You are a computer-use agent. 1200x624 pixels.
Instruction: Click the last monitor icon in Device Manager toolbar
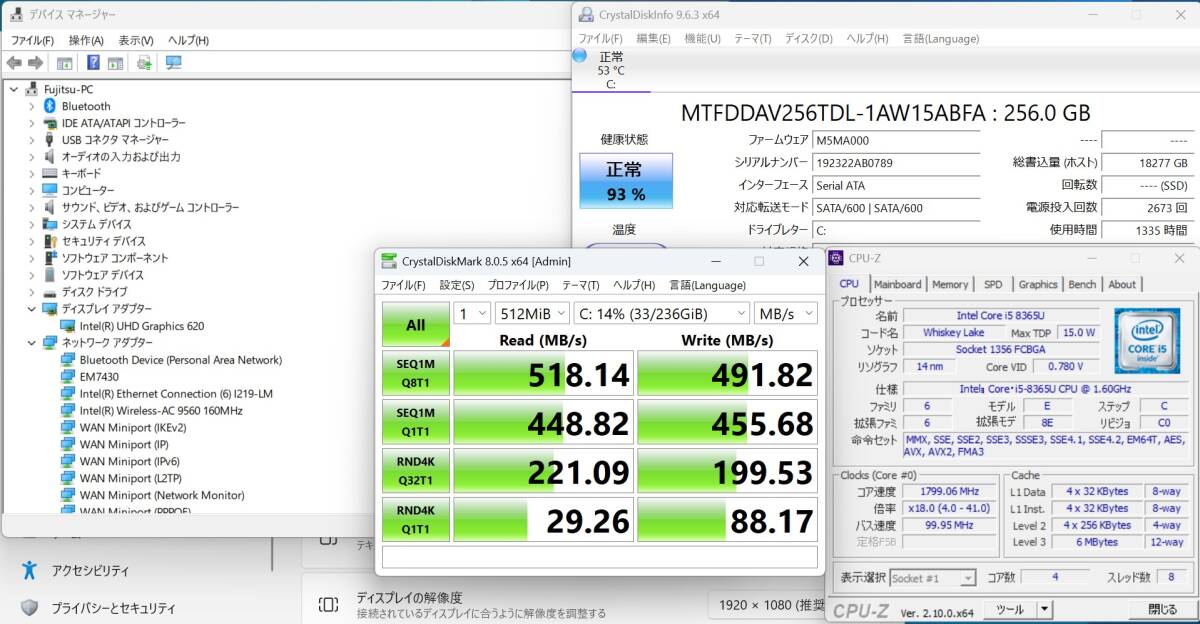172,62
